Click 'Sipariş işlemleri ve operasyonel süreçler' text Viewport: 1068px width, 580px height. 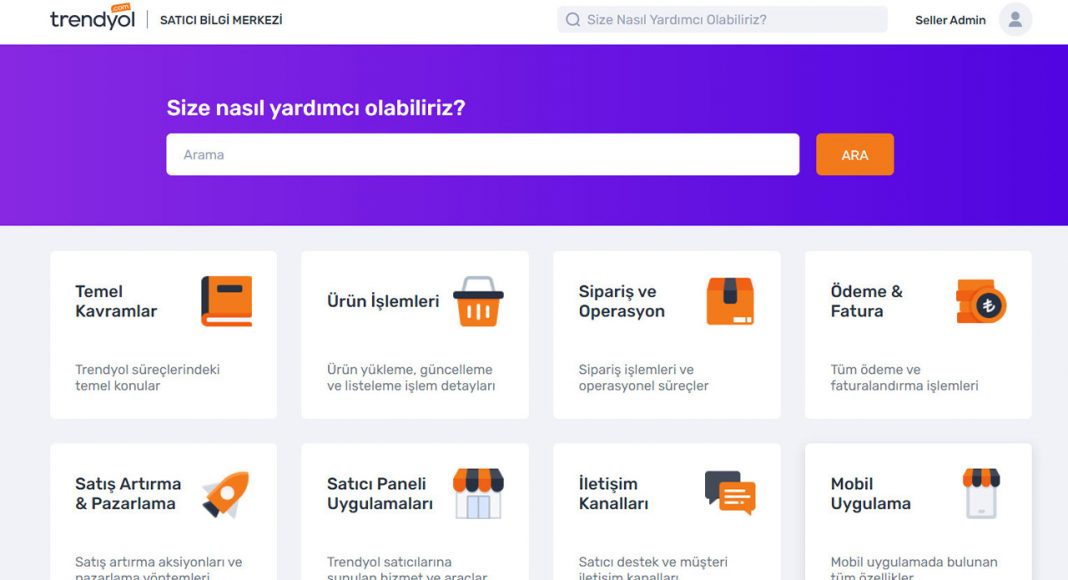pyautogui.click(x=643, y=377)
